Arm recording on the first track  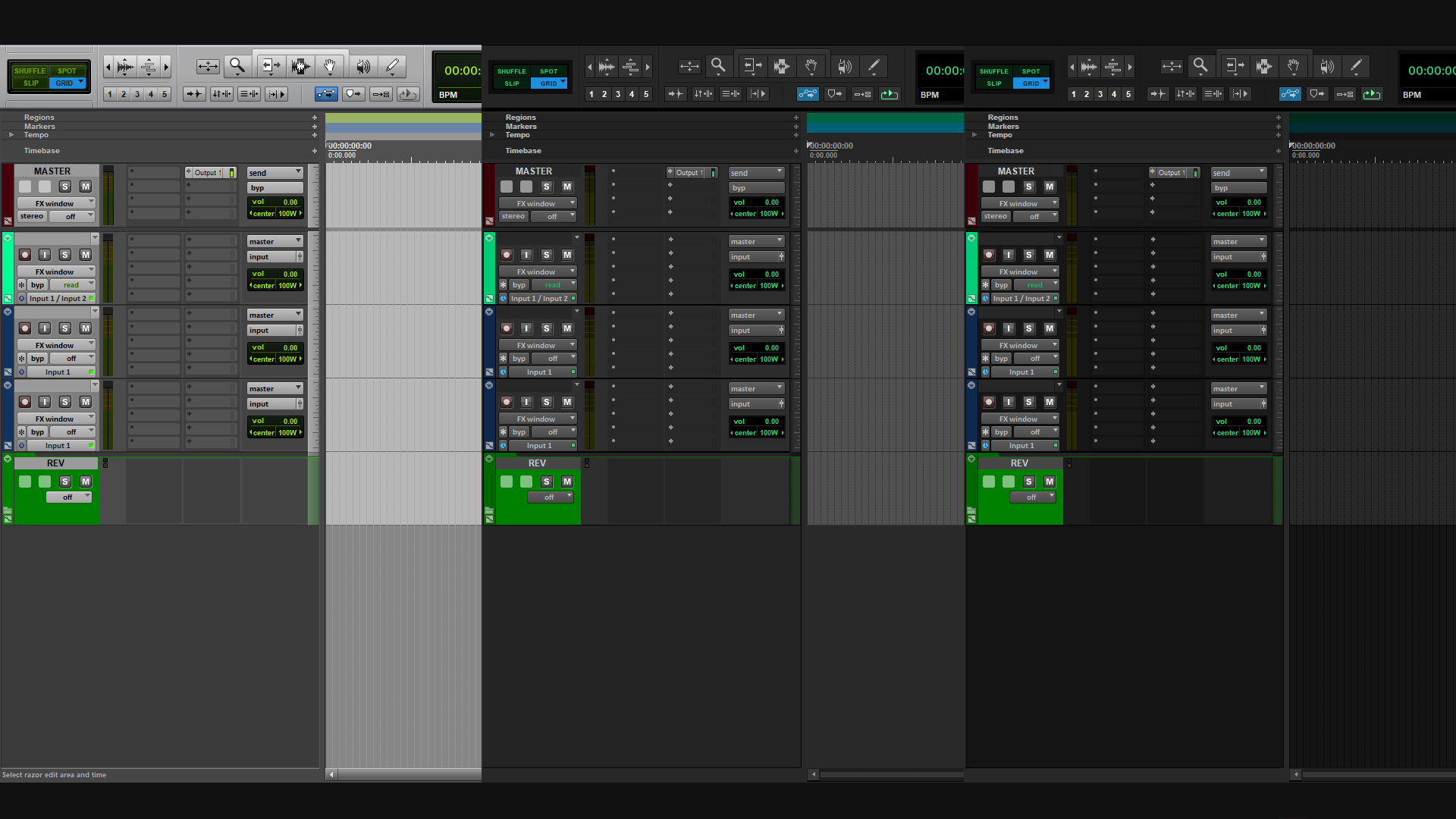coord(24,255)
